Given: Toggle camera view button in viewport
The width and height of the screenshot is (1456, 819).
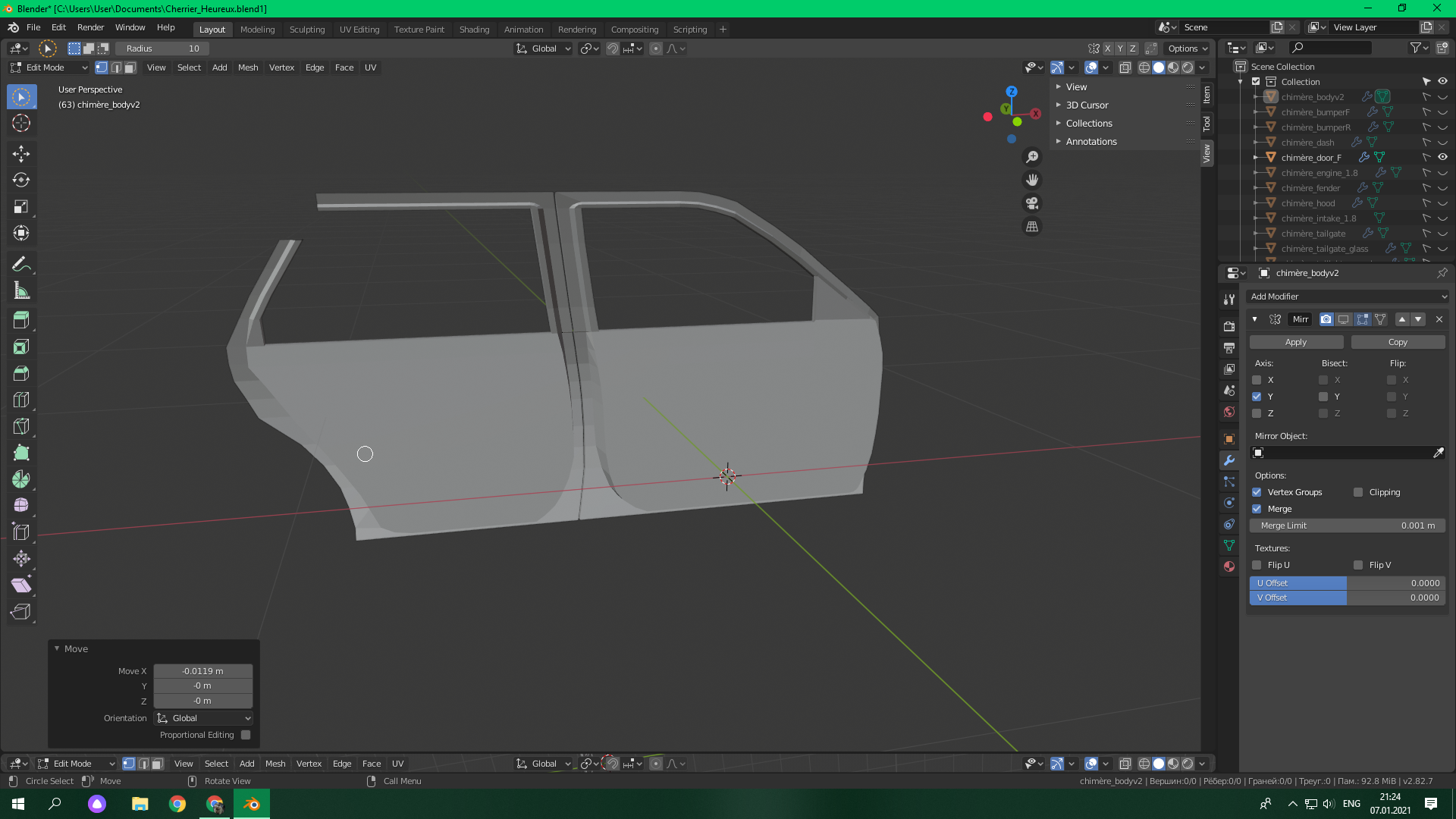Looking at the screenshot, I should (x=1032, y=203).
